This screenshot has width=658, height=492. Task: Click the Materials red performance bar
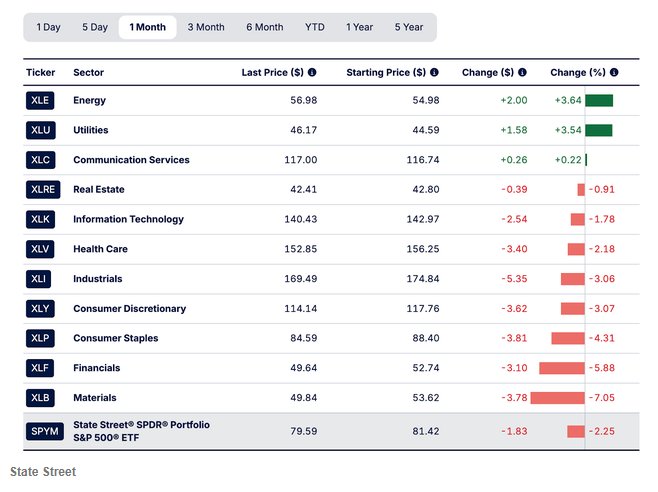coord(557,398)
